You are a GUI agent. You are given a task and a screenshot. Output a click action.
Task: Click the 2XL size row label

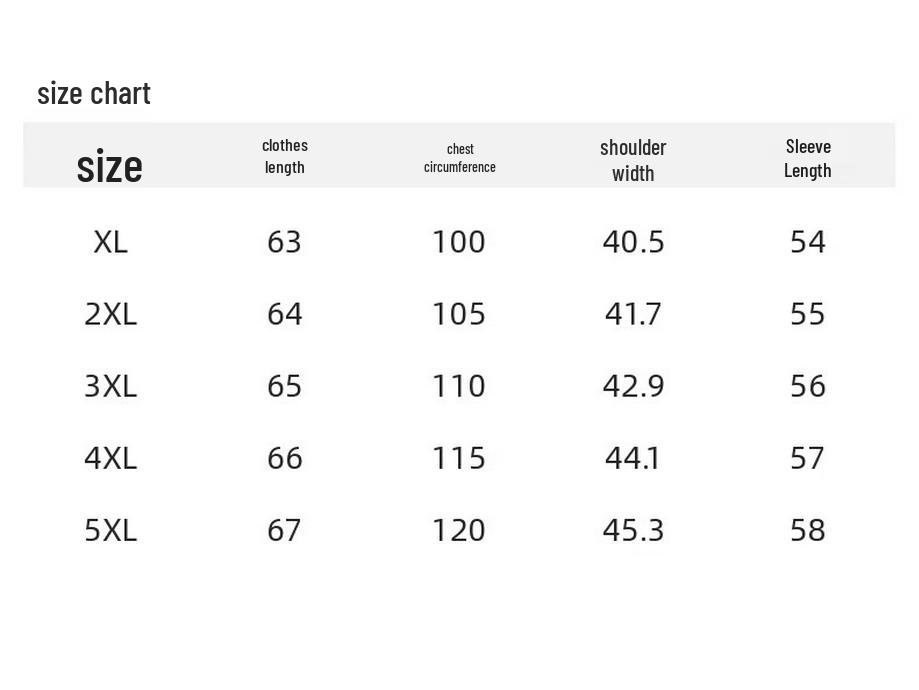click(x=110, y=314)
